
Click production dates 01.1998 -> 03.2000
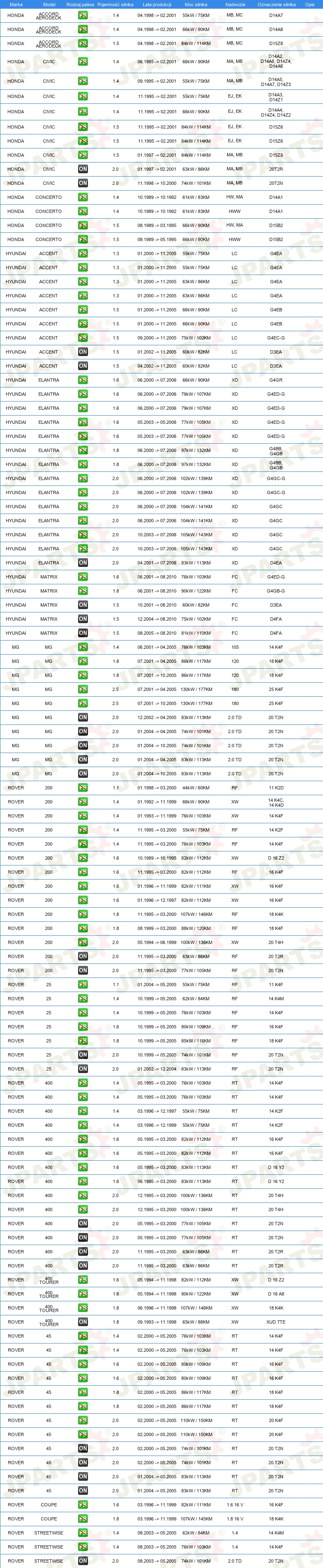point(157,788)
